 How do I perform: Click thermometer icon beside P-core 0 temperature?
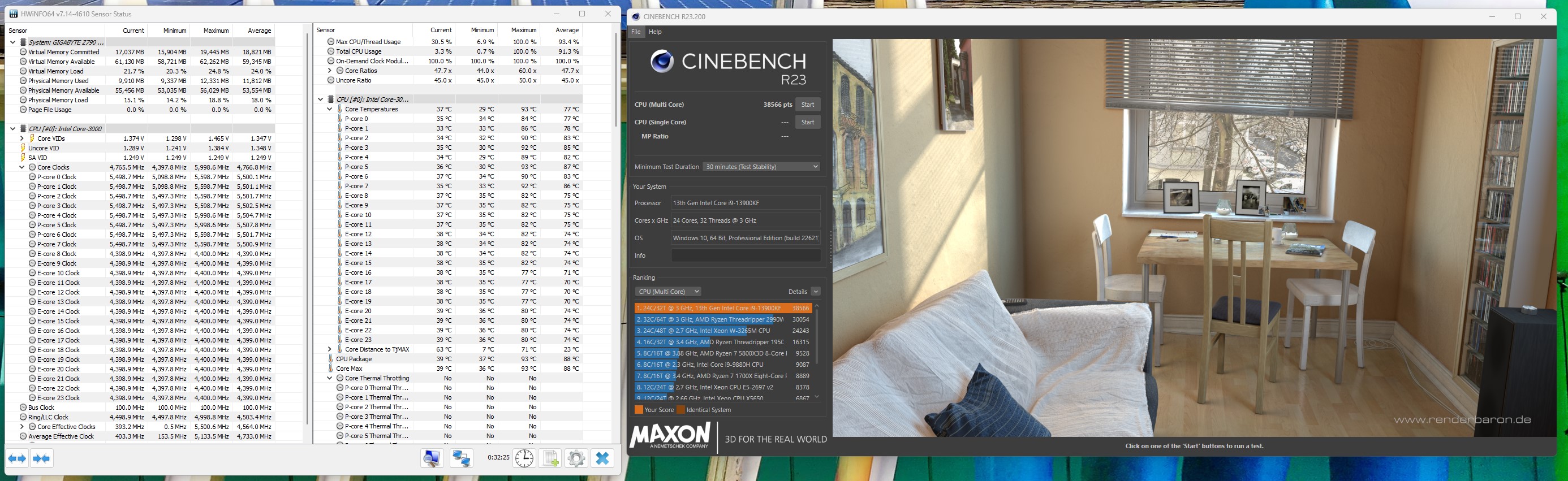[339, 119]
